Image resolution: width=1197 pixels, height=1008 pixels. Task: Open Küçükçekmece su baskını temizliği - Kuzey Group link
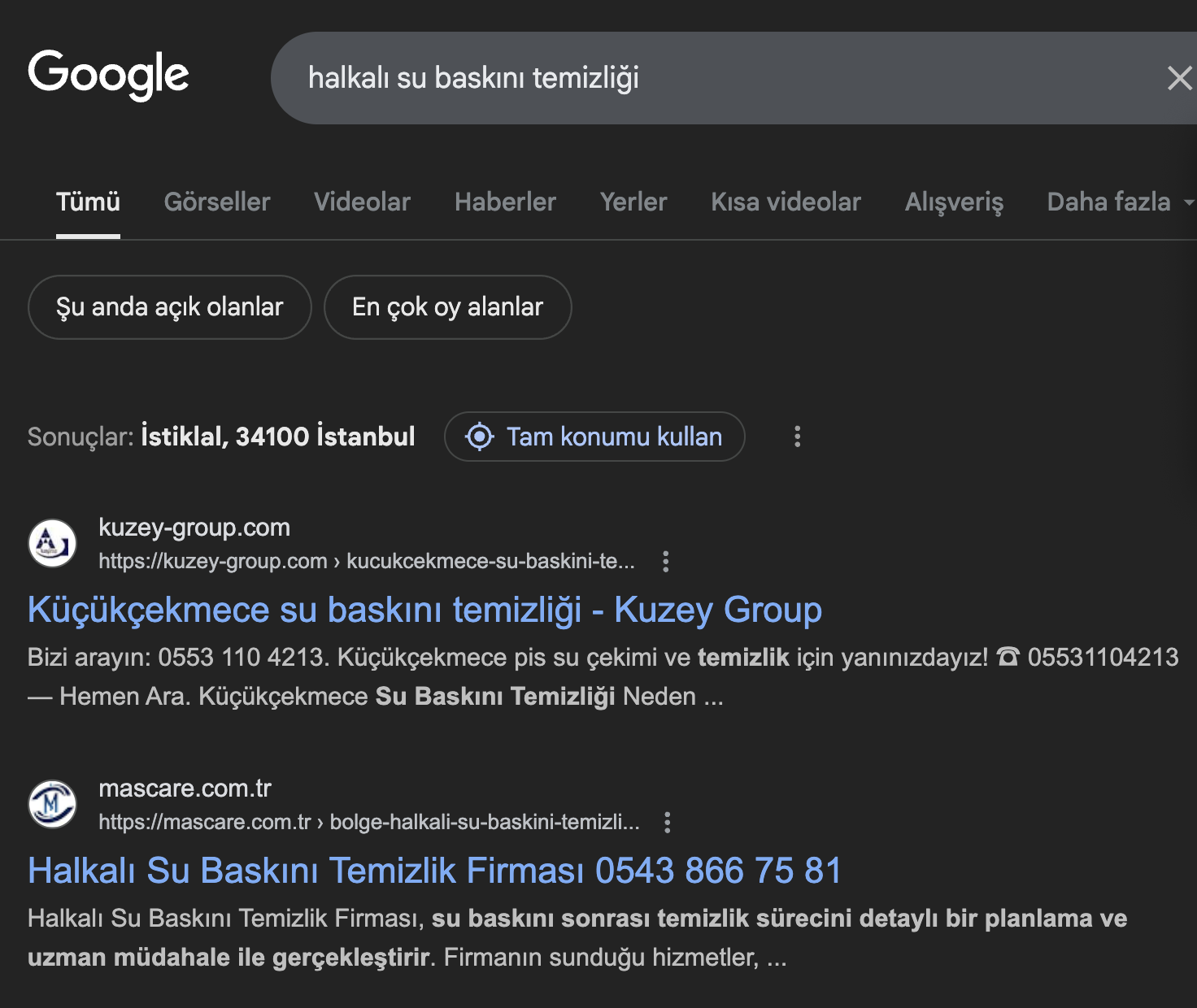[x=424, y=610]
